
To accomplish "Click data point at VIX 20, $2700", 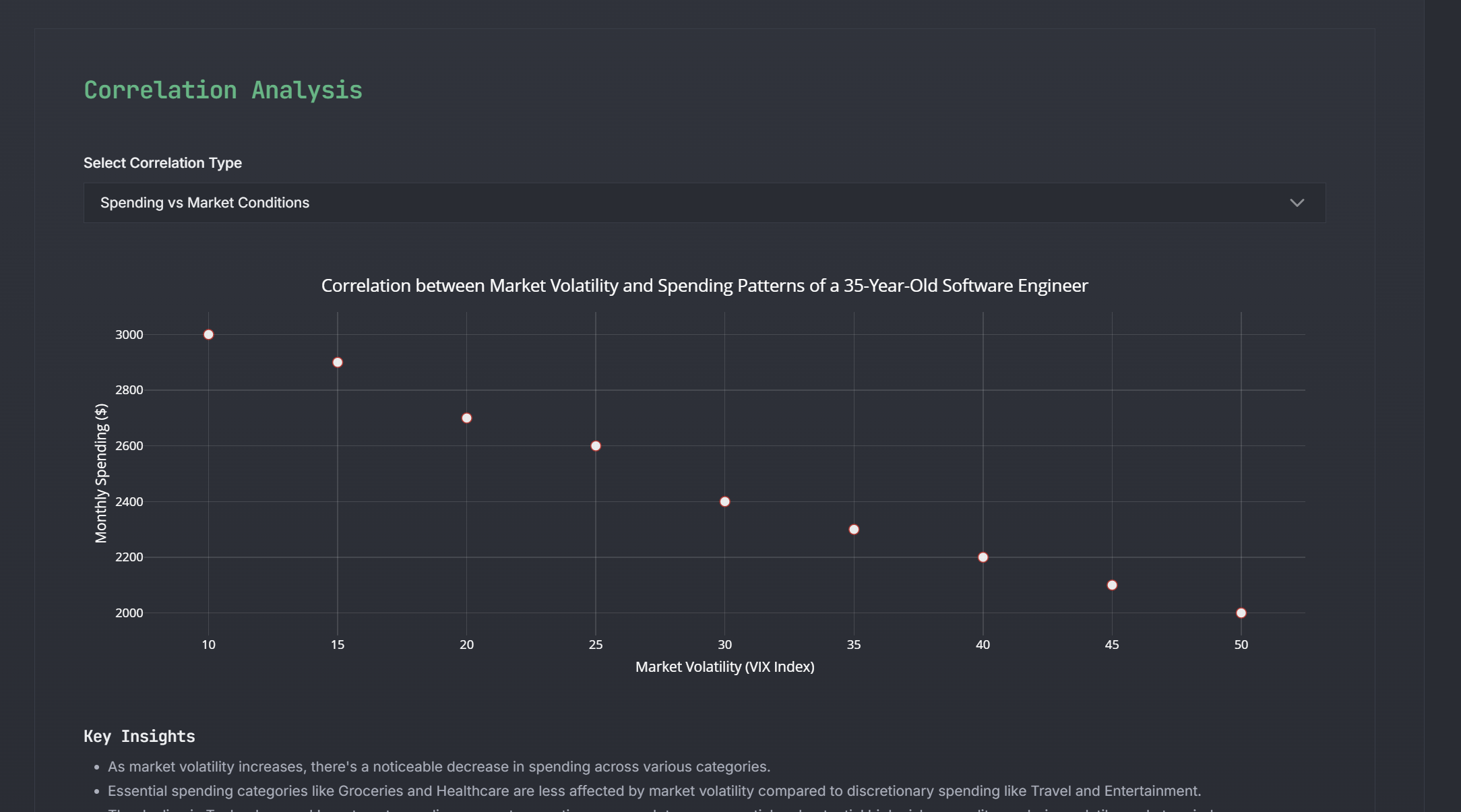I will [x=466, y=418].
